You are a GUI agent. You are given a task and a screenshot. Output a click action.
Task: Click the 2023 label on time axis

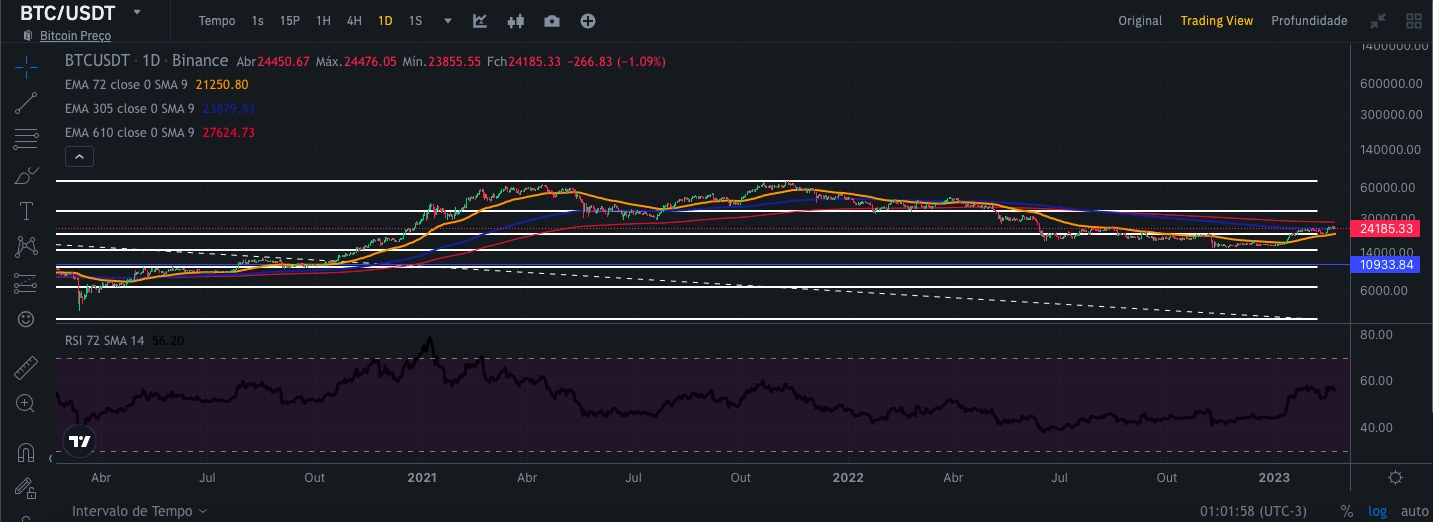[1274, 478]
